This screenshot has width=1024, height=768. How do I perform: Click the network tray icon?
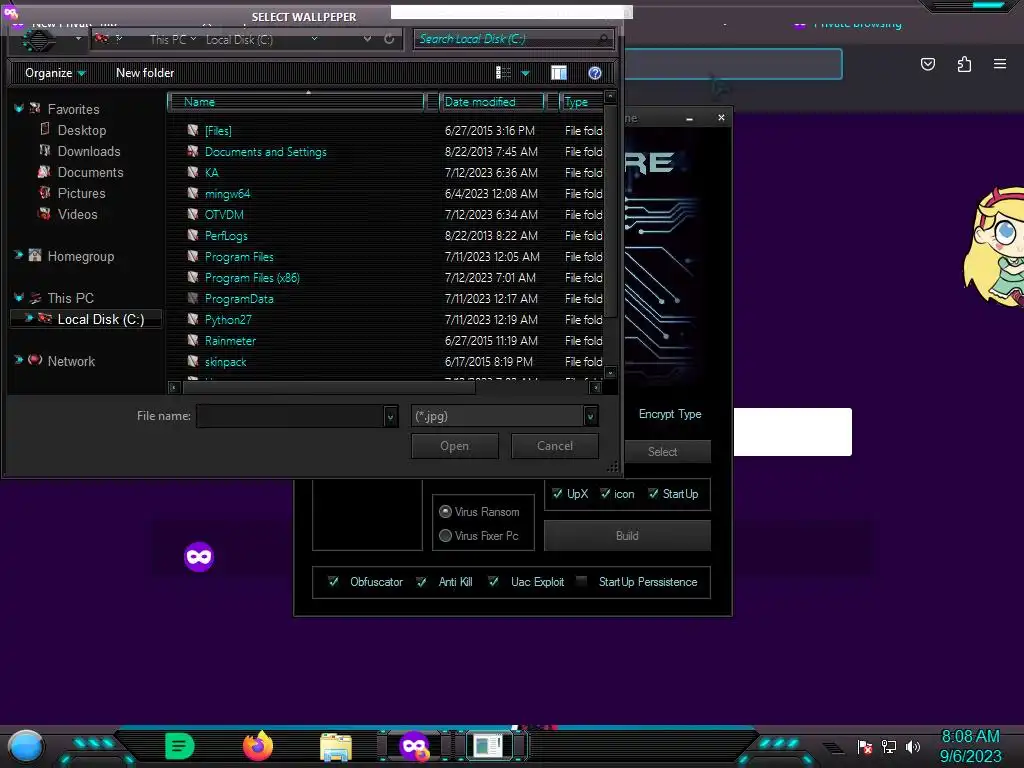point(889,746)
